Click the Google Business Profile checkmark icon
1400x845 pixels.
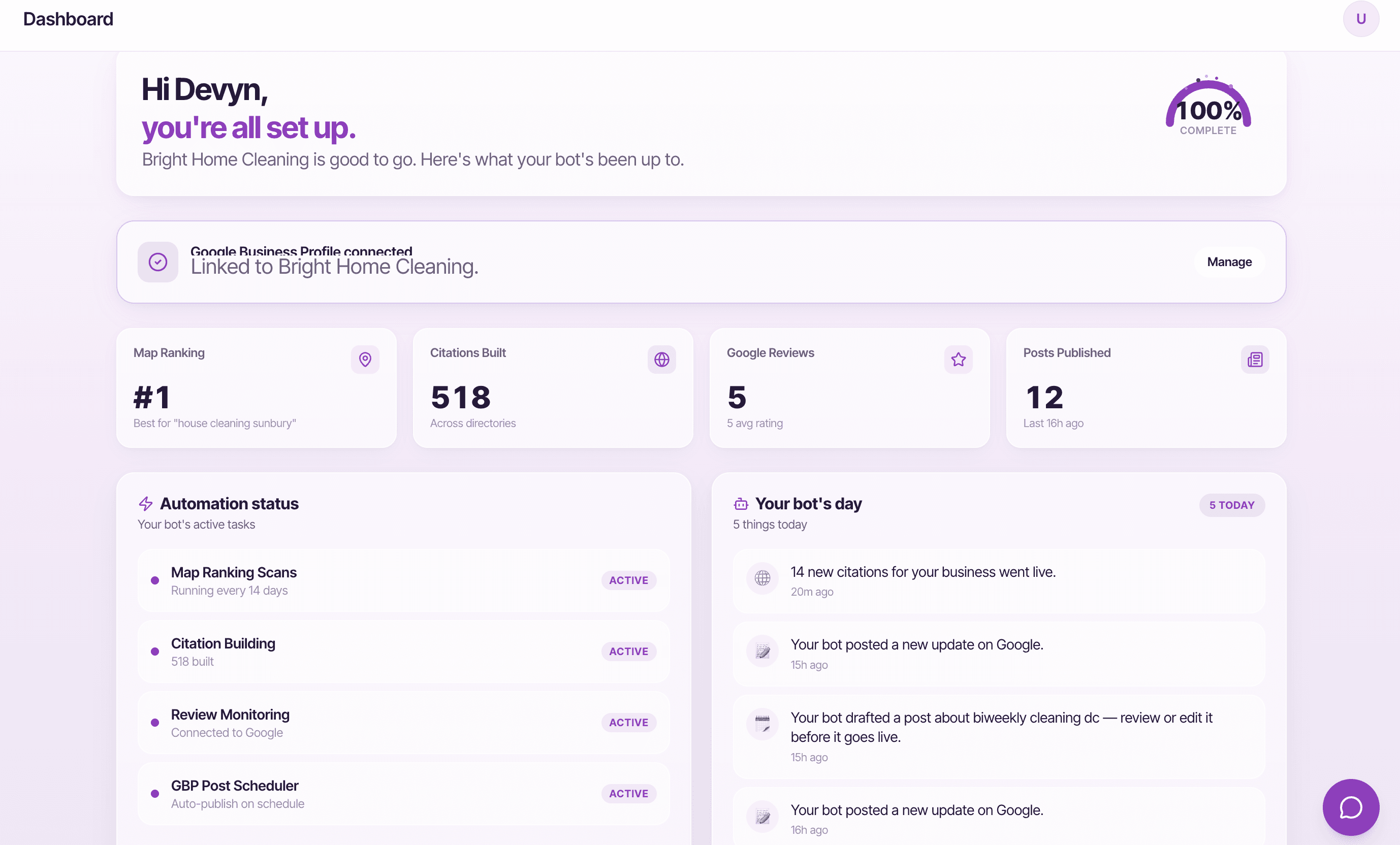[158, 262]
